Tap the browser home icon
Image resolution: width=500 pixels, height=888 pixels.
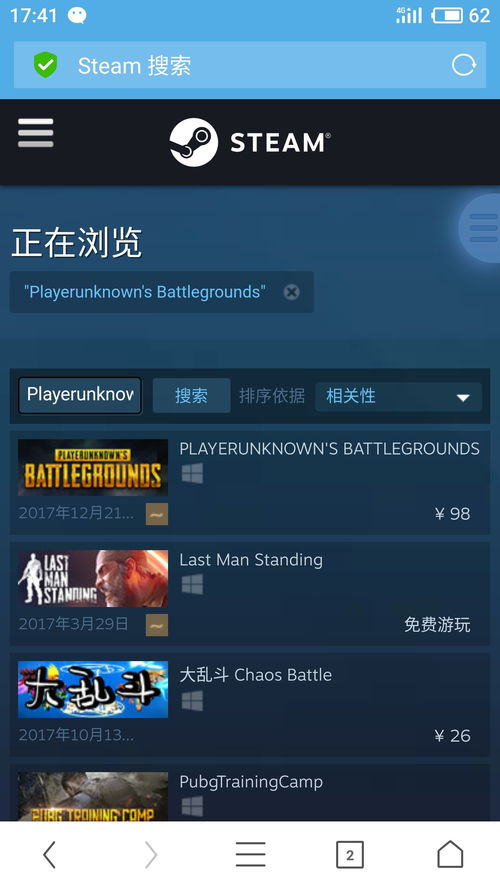(x=450, y=854)
